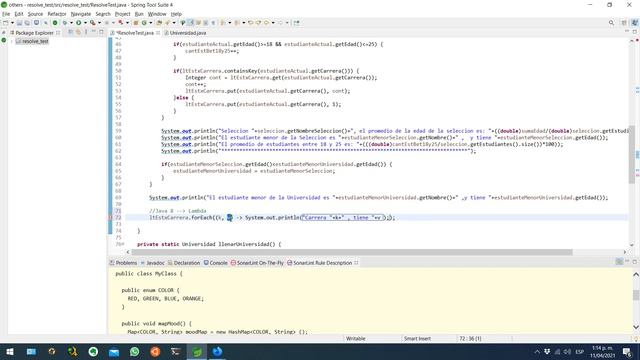Open the New Java Class dropdown arrow
The image size is (640, 360).
pyautogui.click(x=151, y=23)
